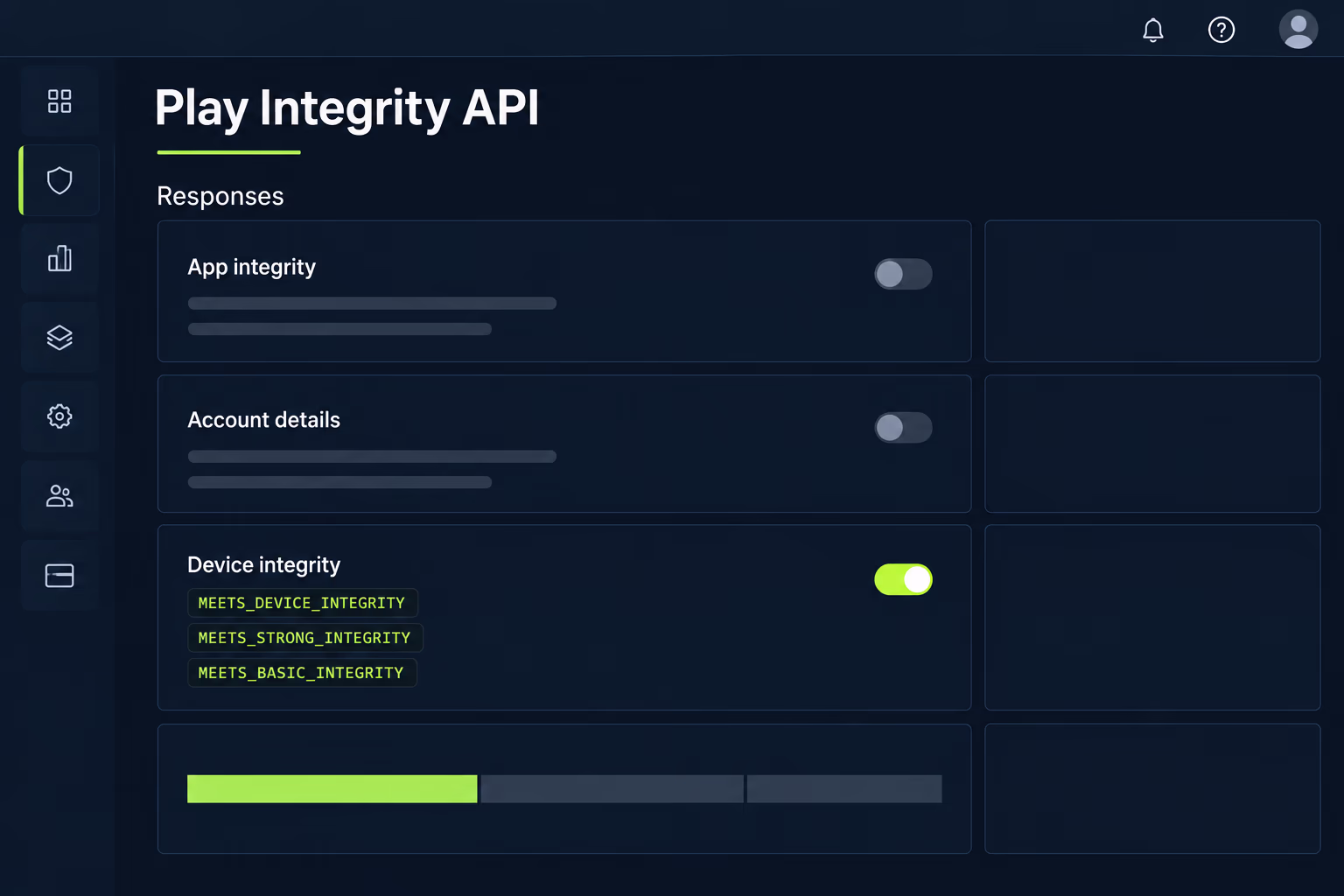Screen dimensions: 1344x896
Task: Click the help question mark icon
Action: click(1221, 30)
